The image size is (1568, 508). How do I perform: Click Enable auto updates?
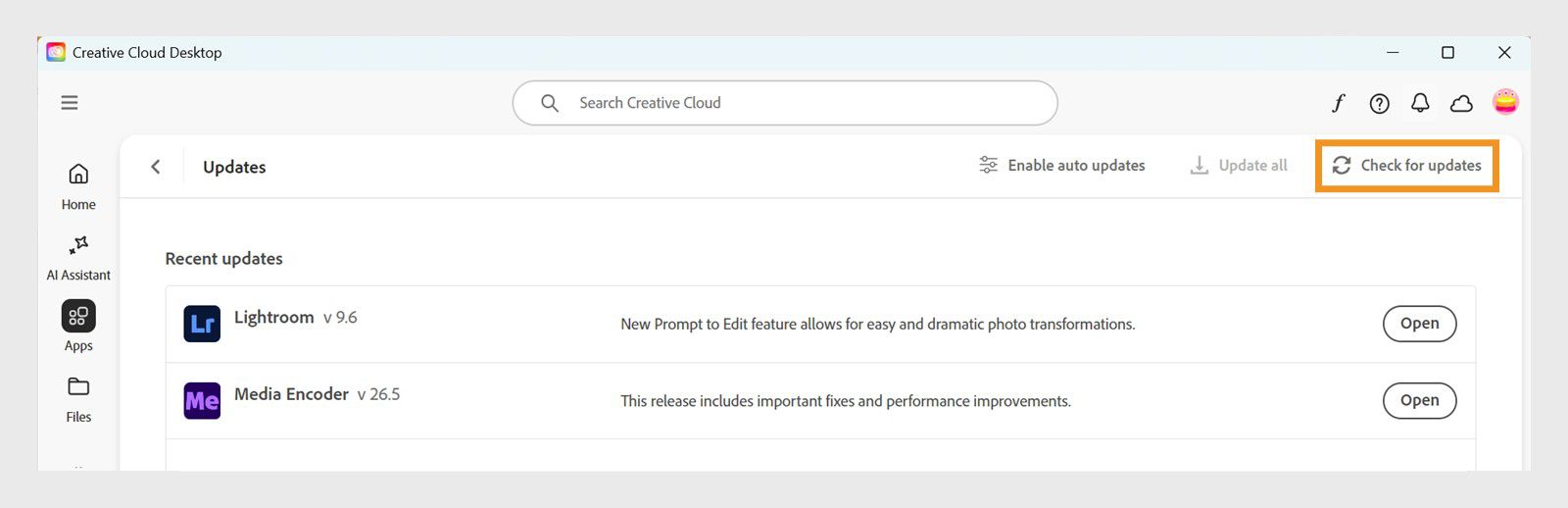pos(1061,165)
